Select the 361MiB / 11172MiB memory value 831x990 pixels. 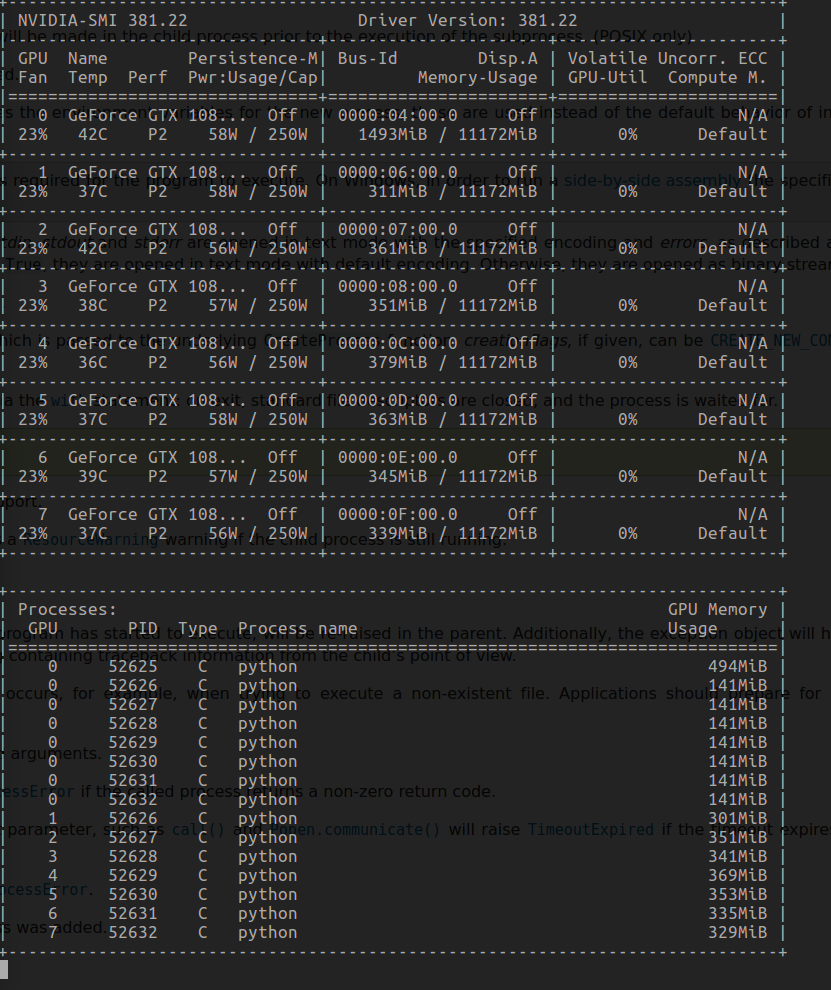point(453,248)
